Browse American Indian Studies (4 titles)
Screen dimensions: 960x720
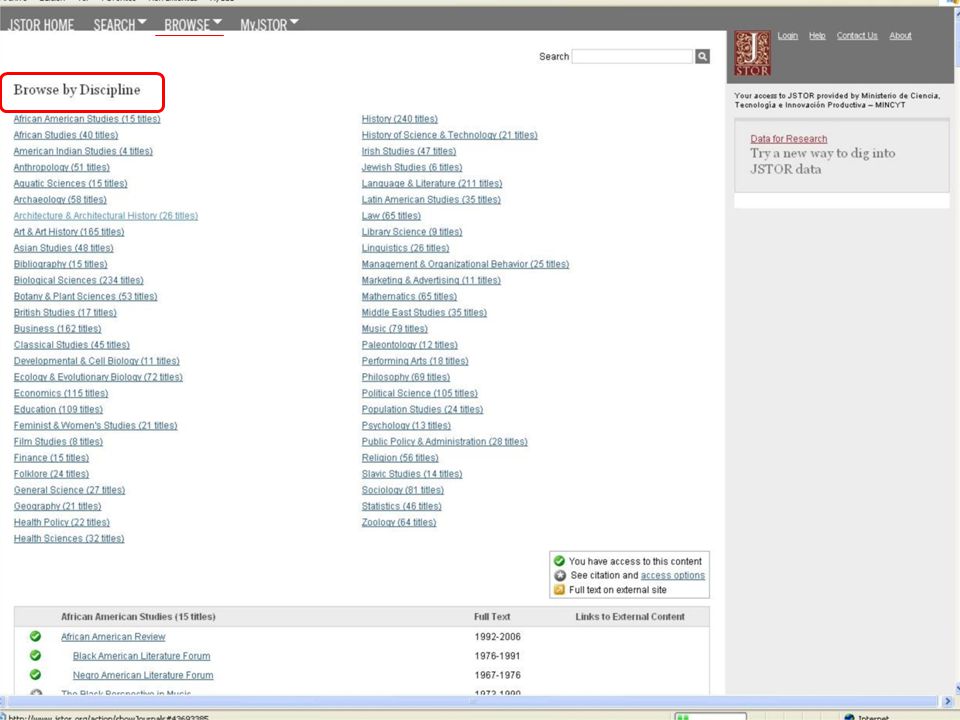click(83, 151)
